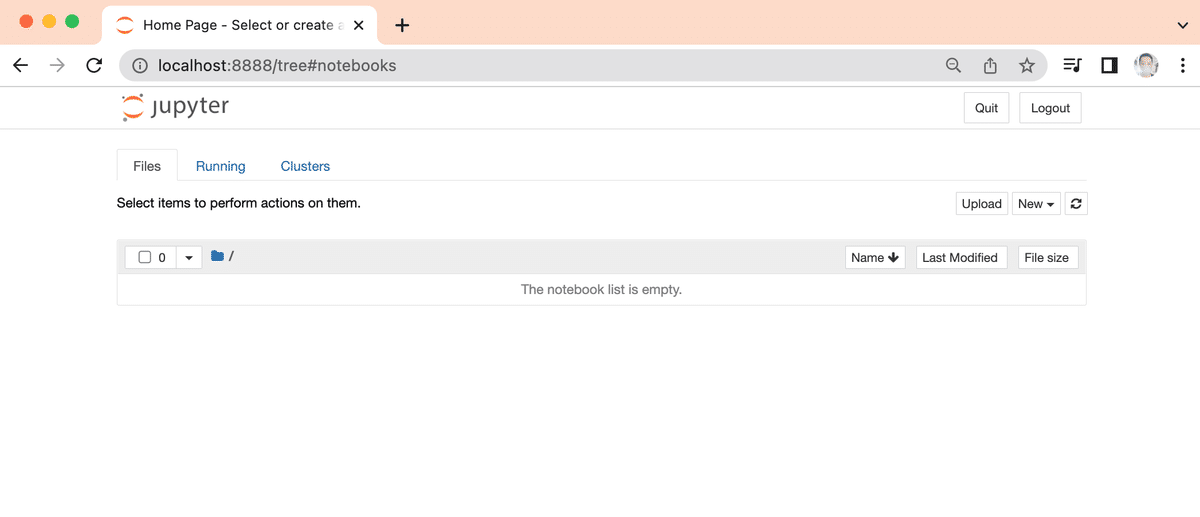1200x517 pixels.
Task: Click the Logout button
Action: coord(1050,108)
